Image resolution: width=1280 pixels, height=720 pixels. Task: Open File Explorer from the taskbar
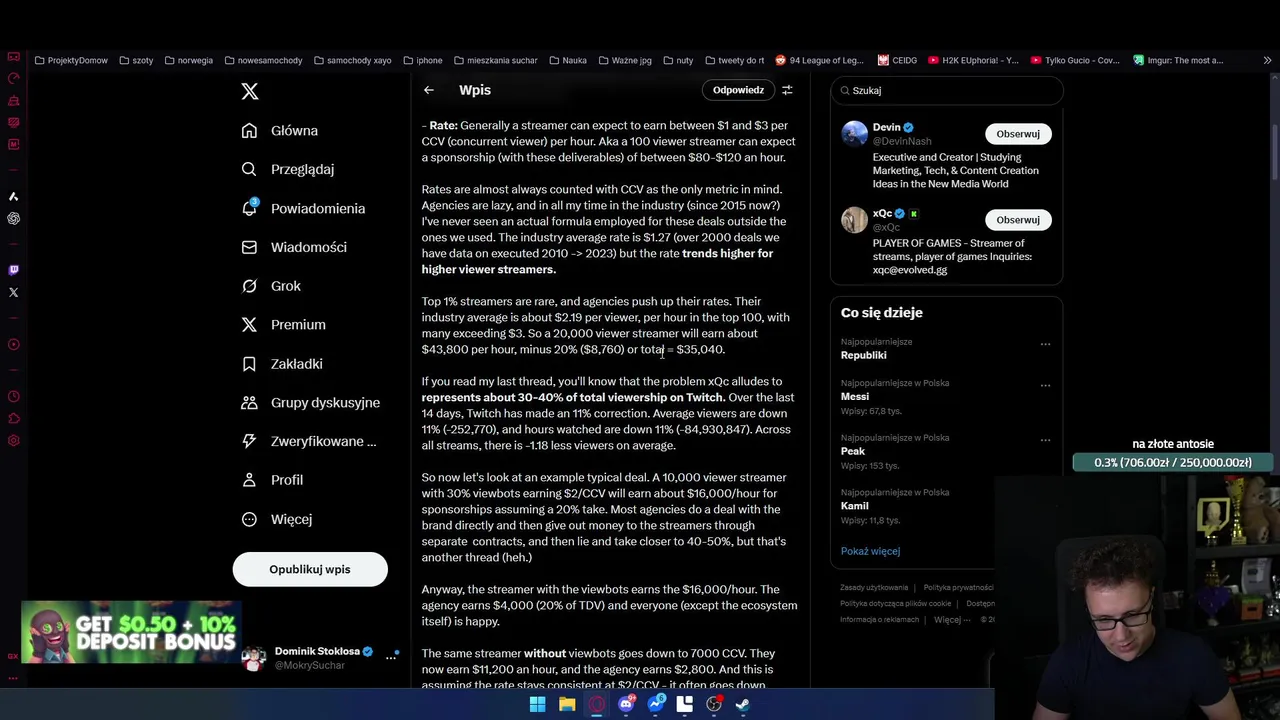click(567, 704)
